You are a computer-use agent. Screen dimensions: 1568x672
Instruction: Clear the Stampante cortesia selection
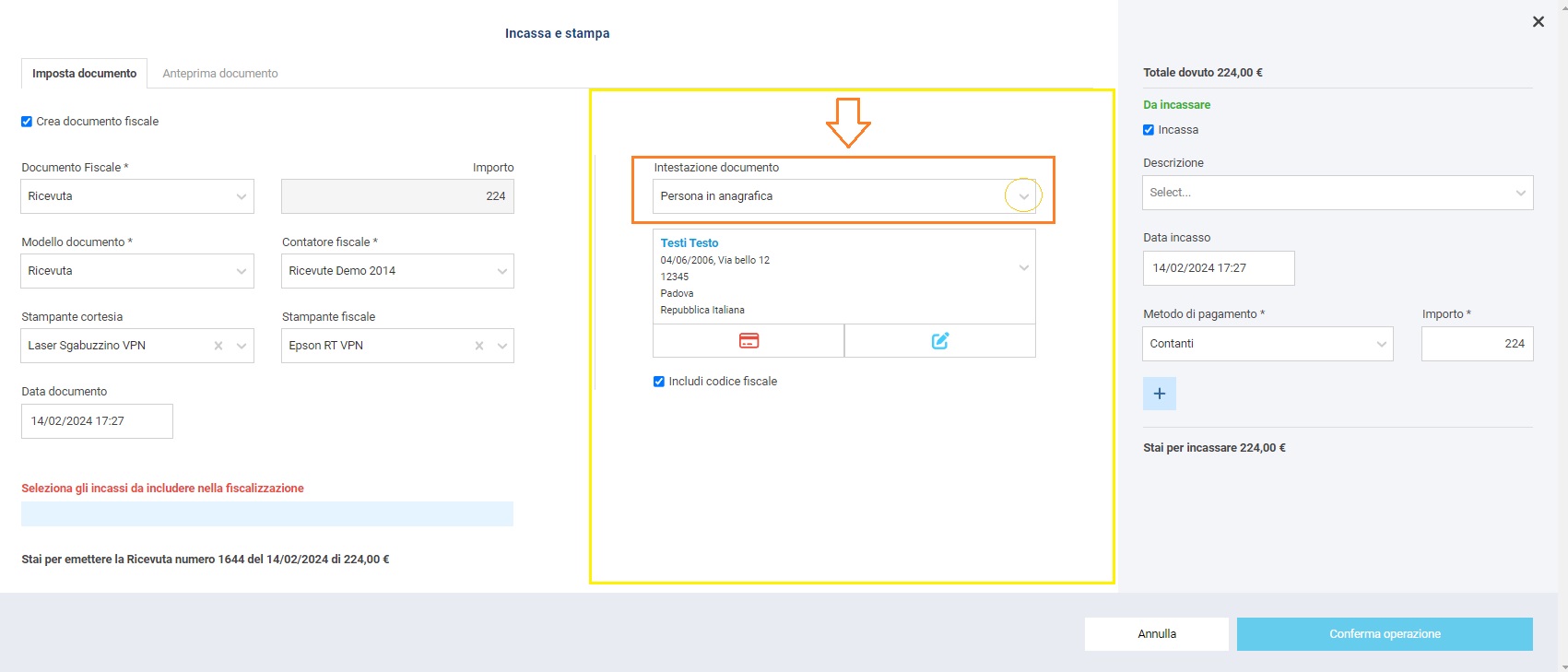218,346
